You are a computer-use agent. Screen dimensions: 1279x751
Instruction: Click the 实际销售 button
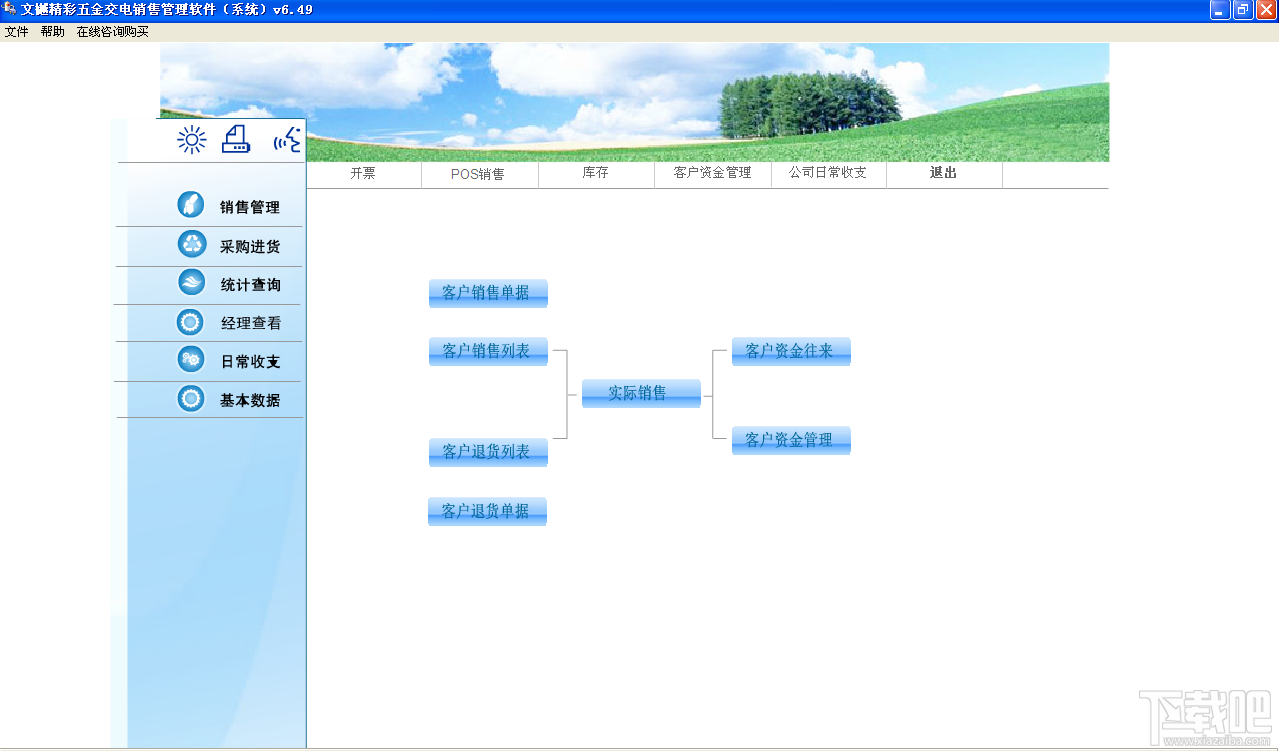click(641, 393)
